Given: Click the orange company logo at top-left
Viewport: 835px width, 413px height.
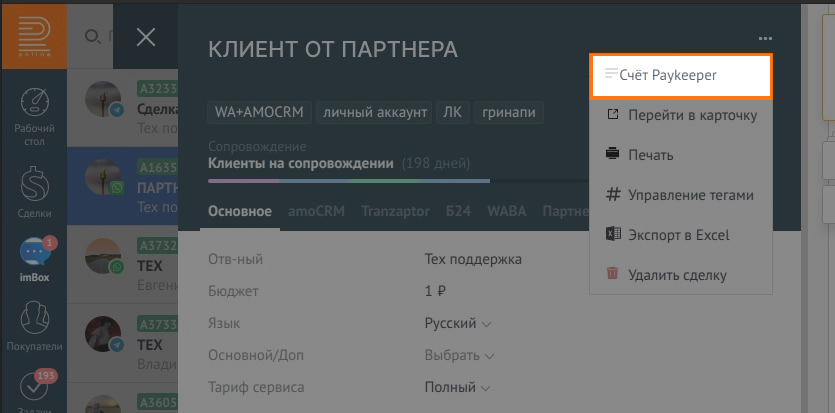Looking at the screenshot, I should click(34, 36).
